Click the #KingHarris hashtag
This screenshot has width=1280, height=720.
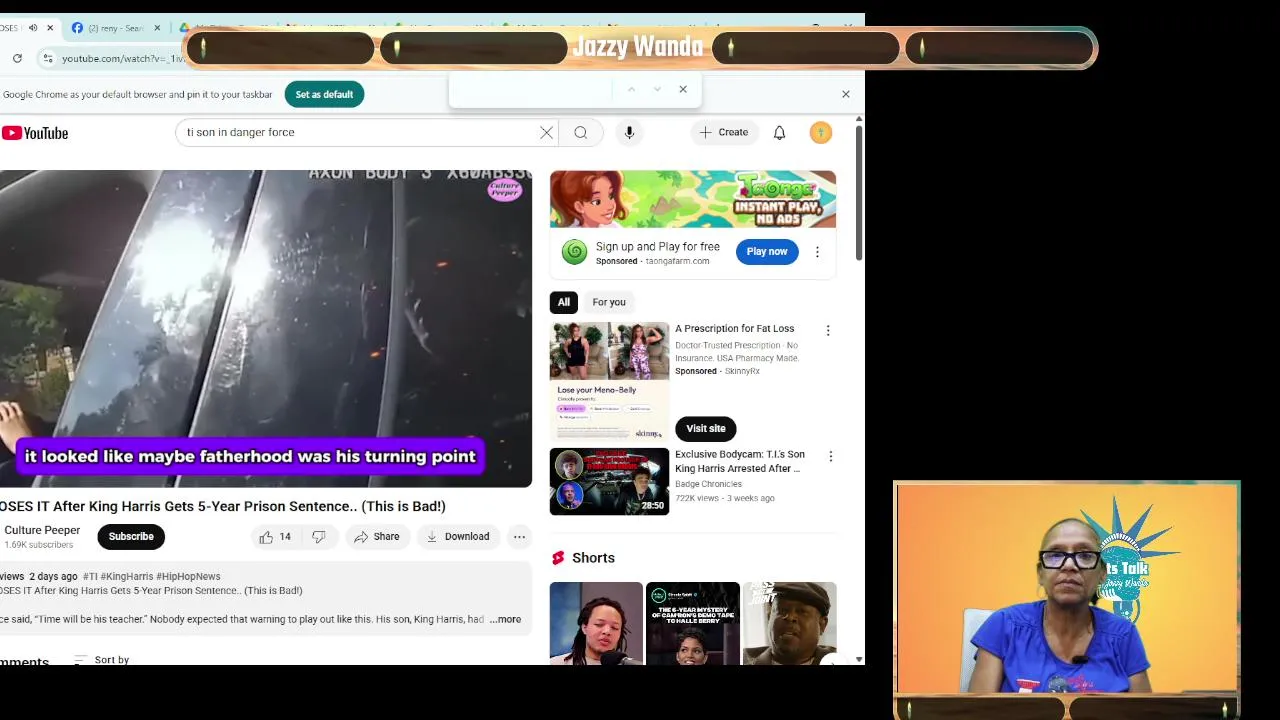tap(126, 576)
